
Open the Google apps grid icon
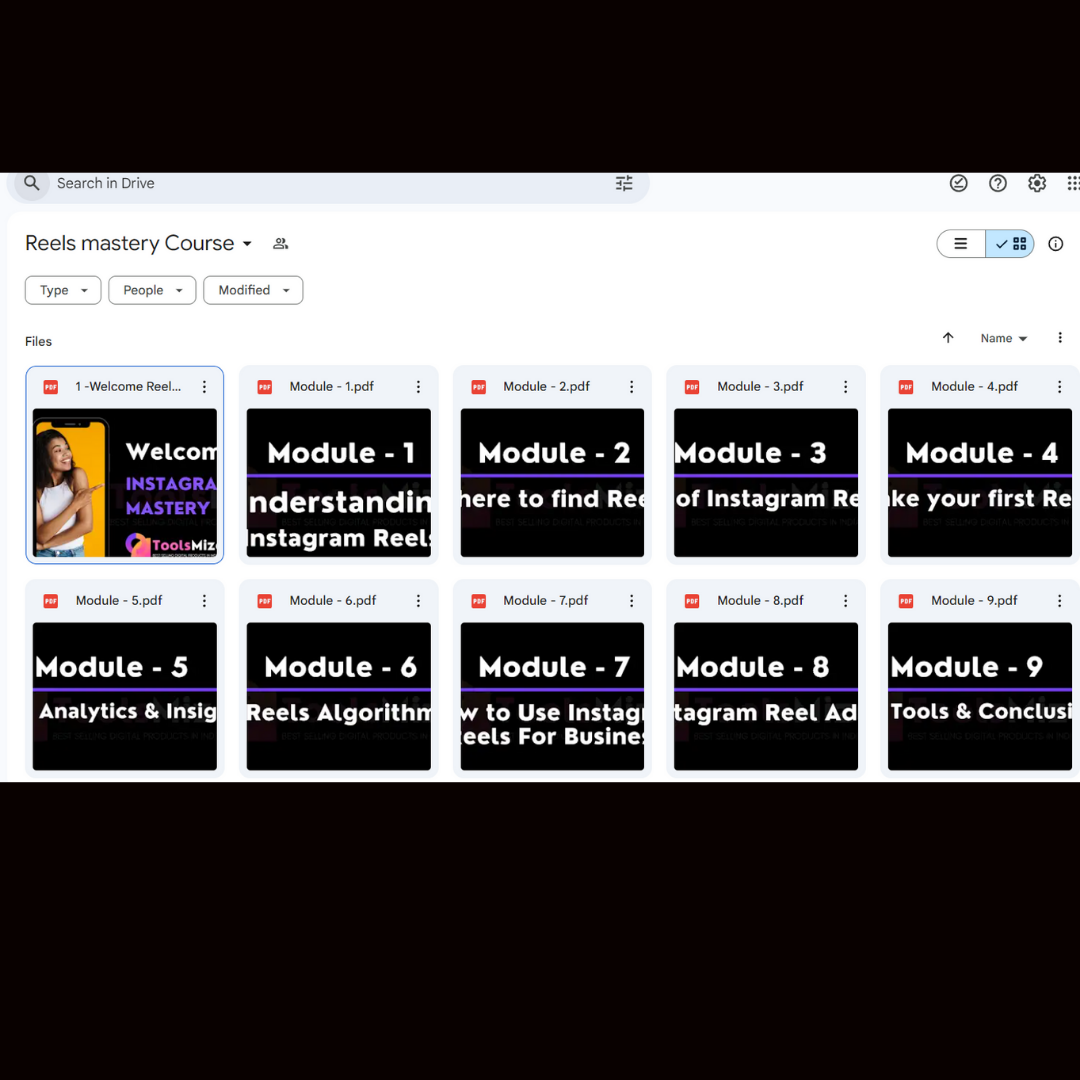[1073, 183]
